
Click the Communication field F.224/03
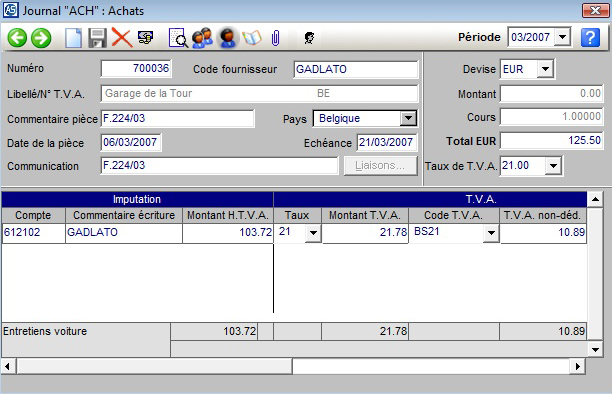(x=219, y=166)
